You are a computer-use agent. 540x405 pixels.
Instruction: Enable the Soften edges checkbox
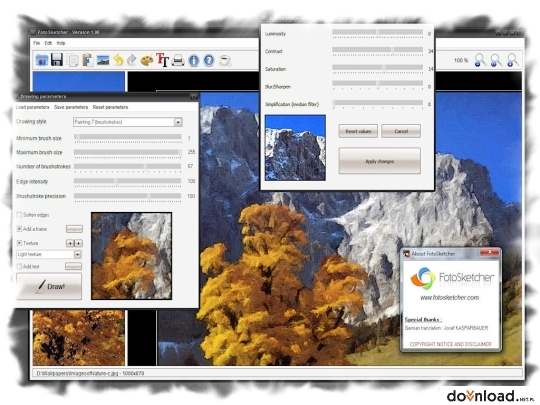click(19, 215)
